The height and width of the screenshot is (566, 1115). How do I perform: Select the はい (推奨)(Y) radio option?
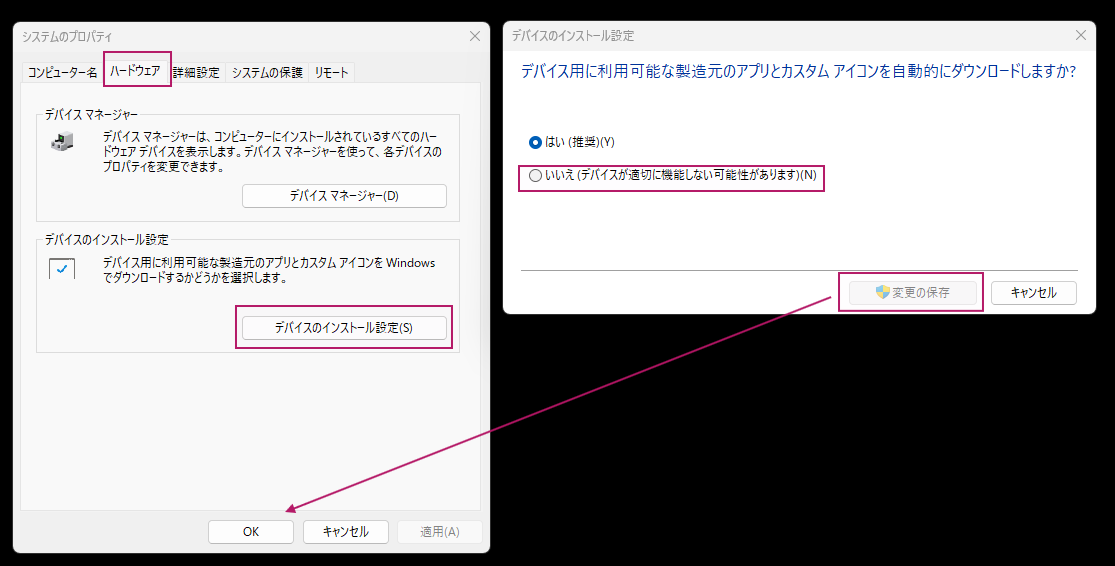[572, 142]
